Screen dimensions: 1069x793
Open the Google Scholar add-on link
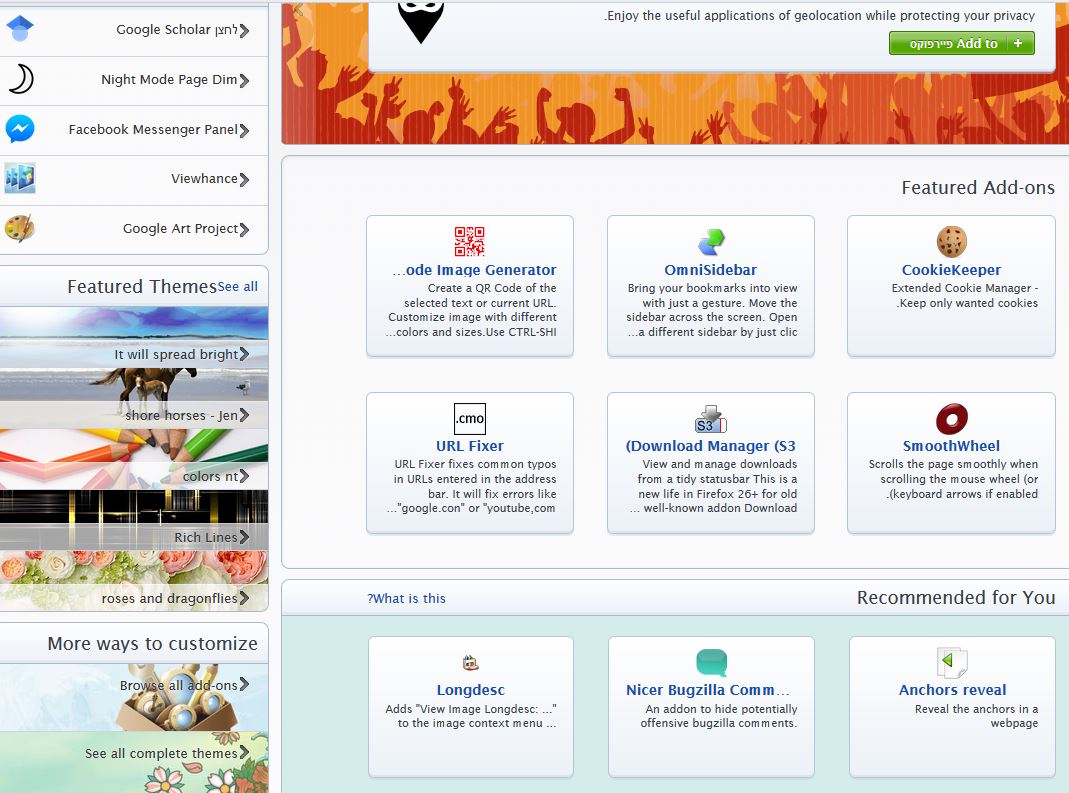(x=177, y=29)
